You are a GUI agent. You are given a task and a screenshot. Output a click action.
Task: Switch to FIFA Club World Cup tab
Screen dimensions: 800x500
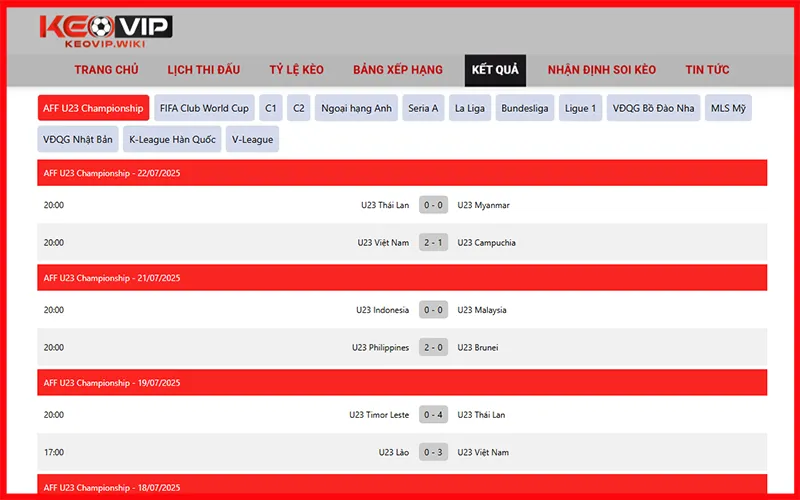click(x=204, y=108)
